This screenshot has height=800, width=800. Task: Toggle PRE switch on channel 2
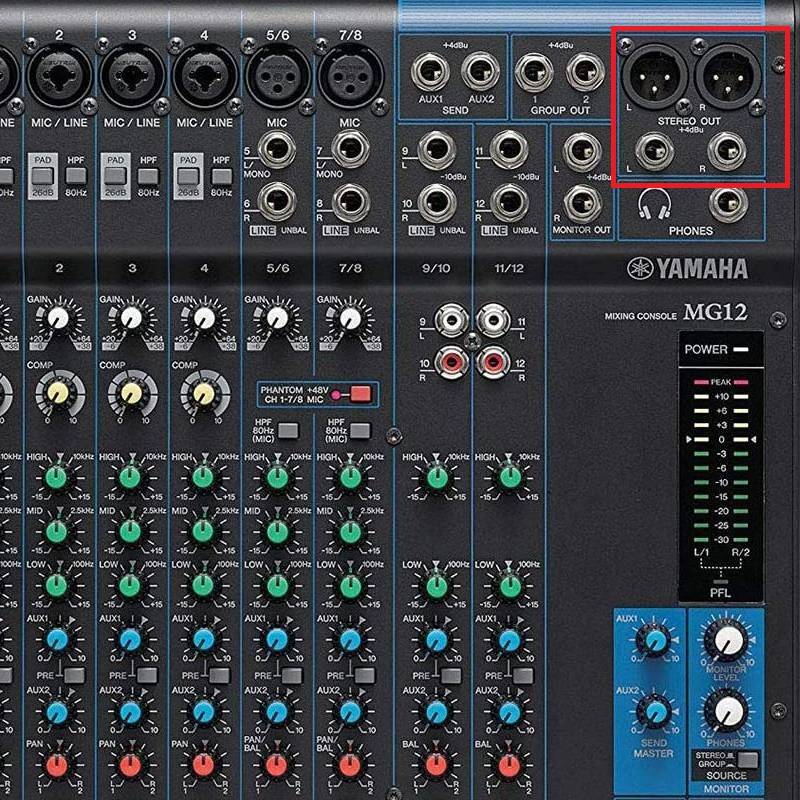click(x=74, y=675)
